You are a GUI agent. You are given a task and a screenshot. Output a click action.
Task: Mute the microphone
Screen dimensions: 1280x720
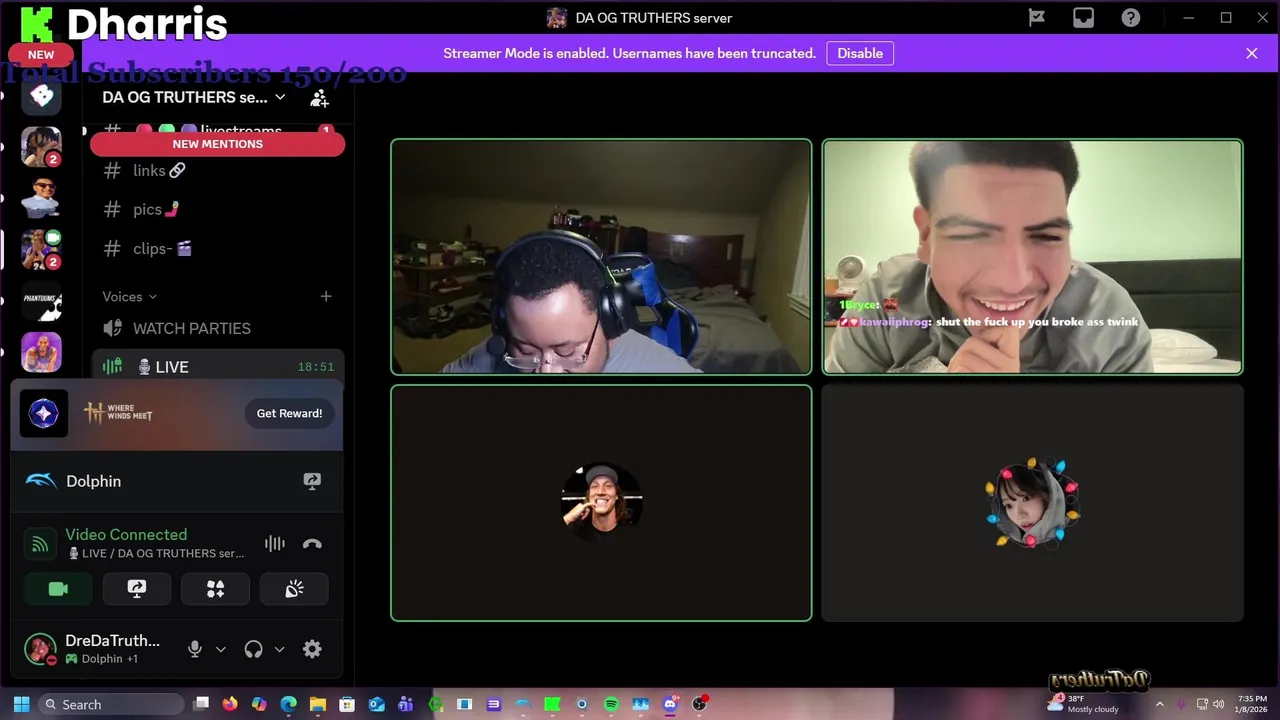pos(195,649)
